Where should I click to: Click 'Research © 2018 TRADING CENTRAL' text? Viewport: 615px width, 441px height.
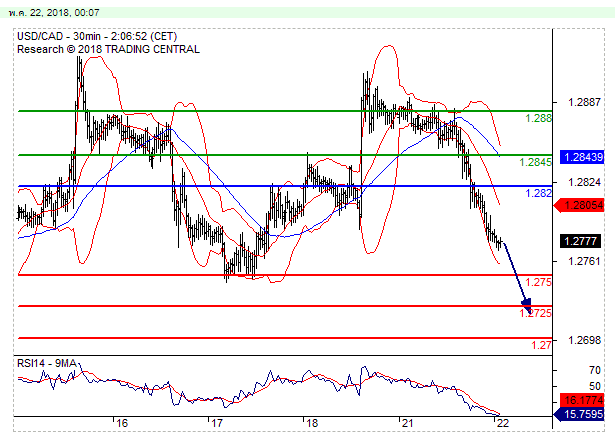click(108, 49)
